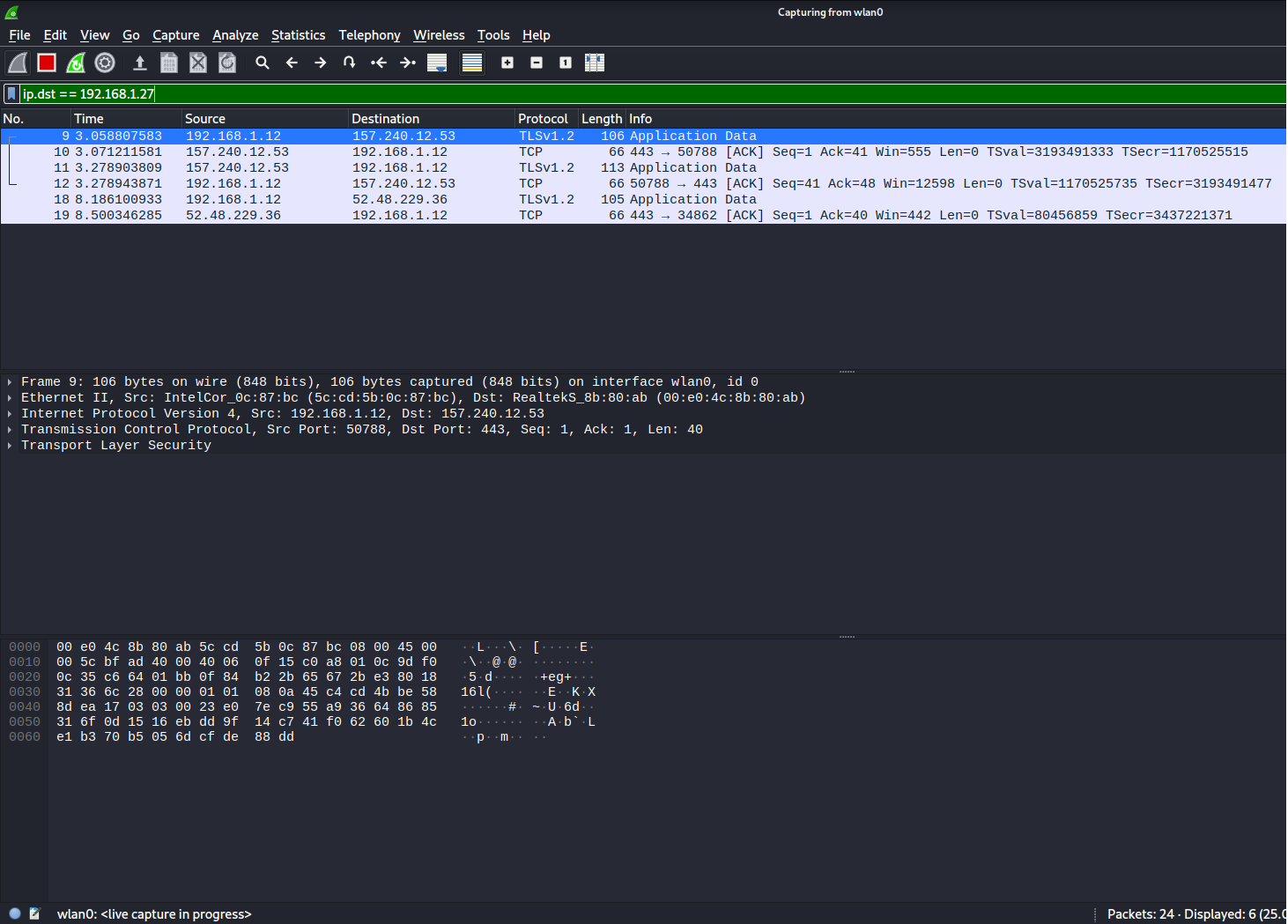Stop the running packet capture
Image resolution: width=1288 pixels, height=924 pixels.
coord(47,63)
